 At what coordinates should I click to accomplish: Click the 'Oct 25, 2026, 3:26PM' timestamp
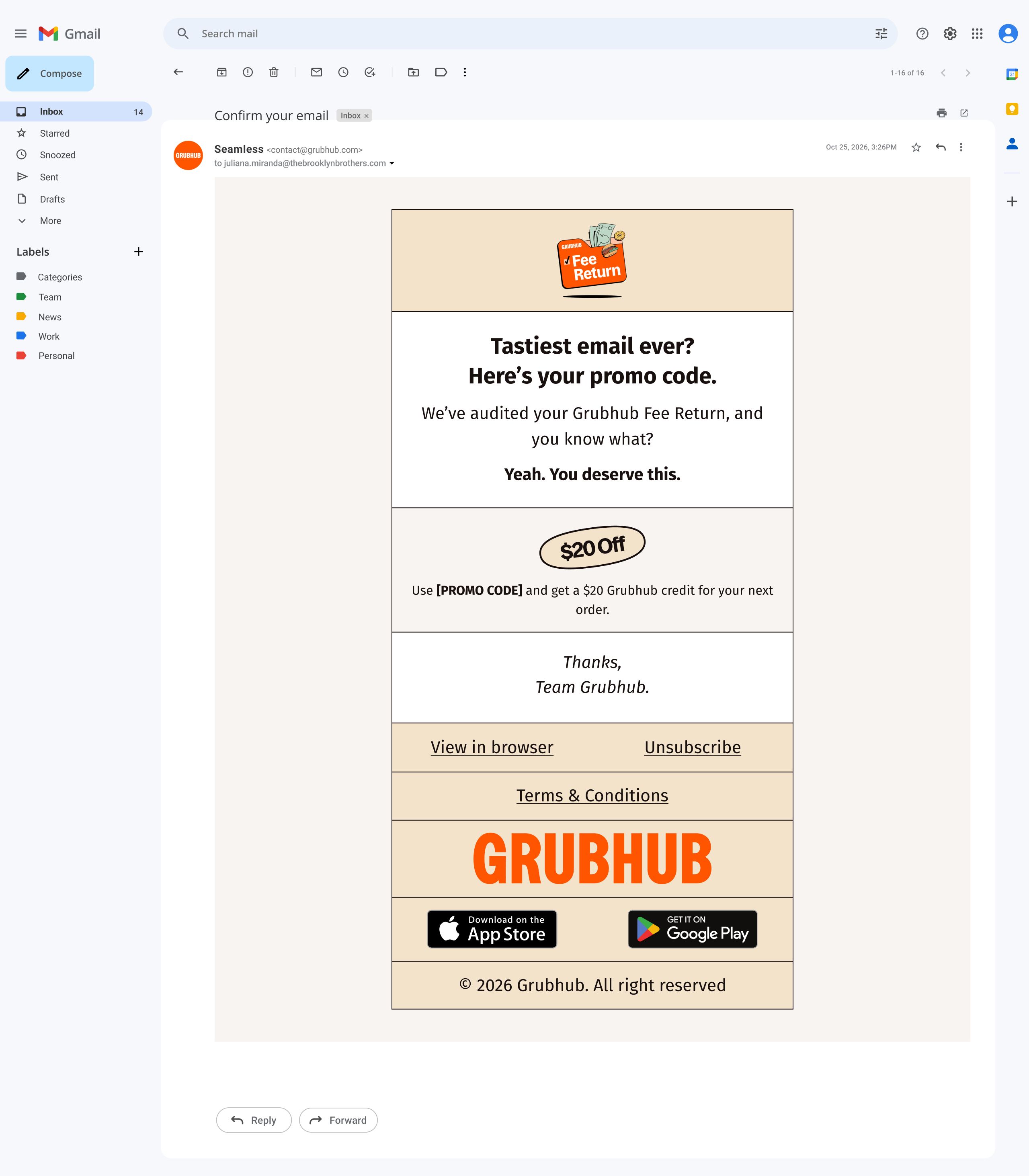point(861,148)
